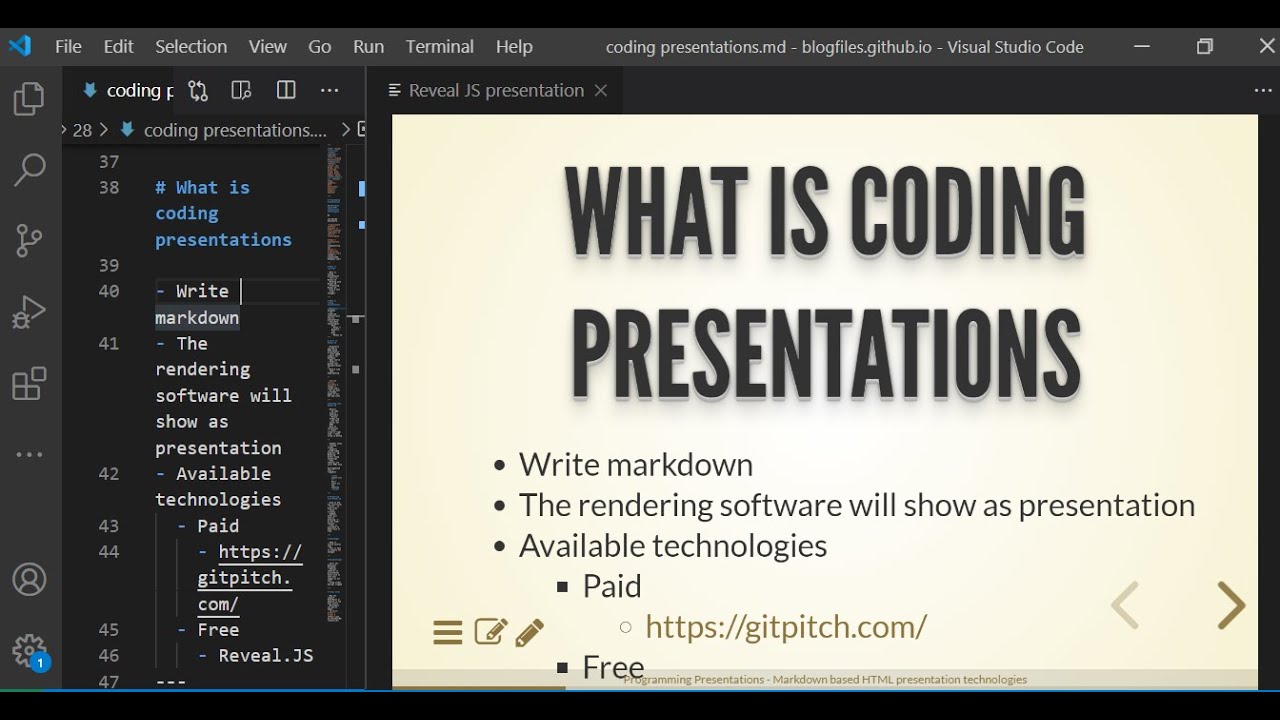
Task: Open the Selection menu
Action: [191, 46]
